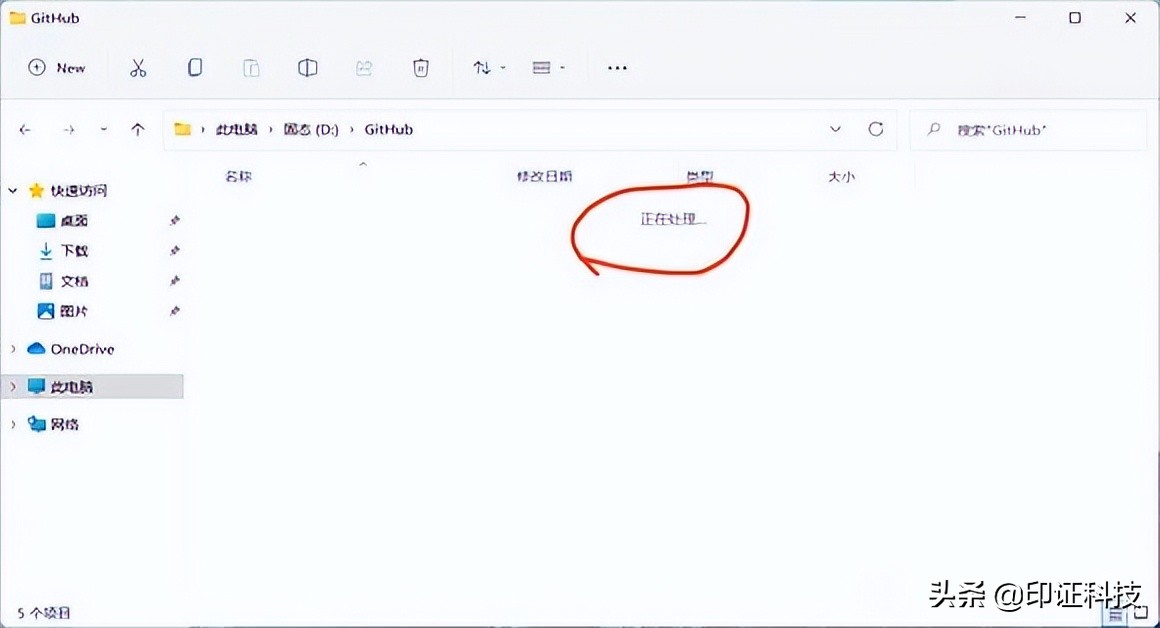1160x628 pixels.
Task: Go back using the back arrow
Action: [x=25, y=129]
